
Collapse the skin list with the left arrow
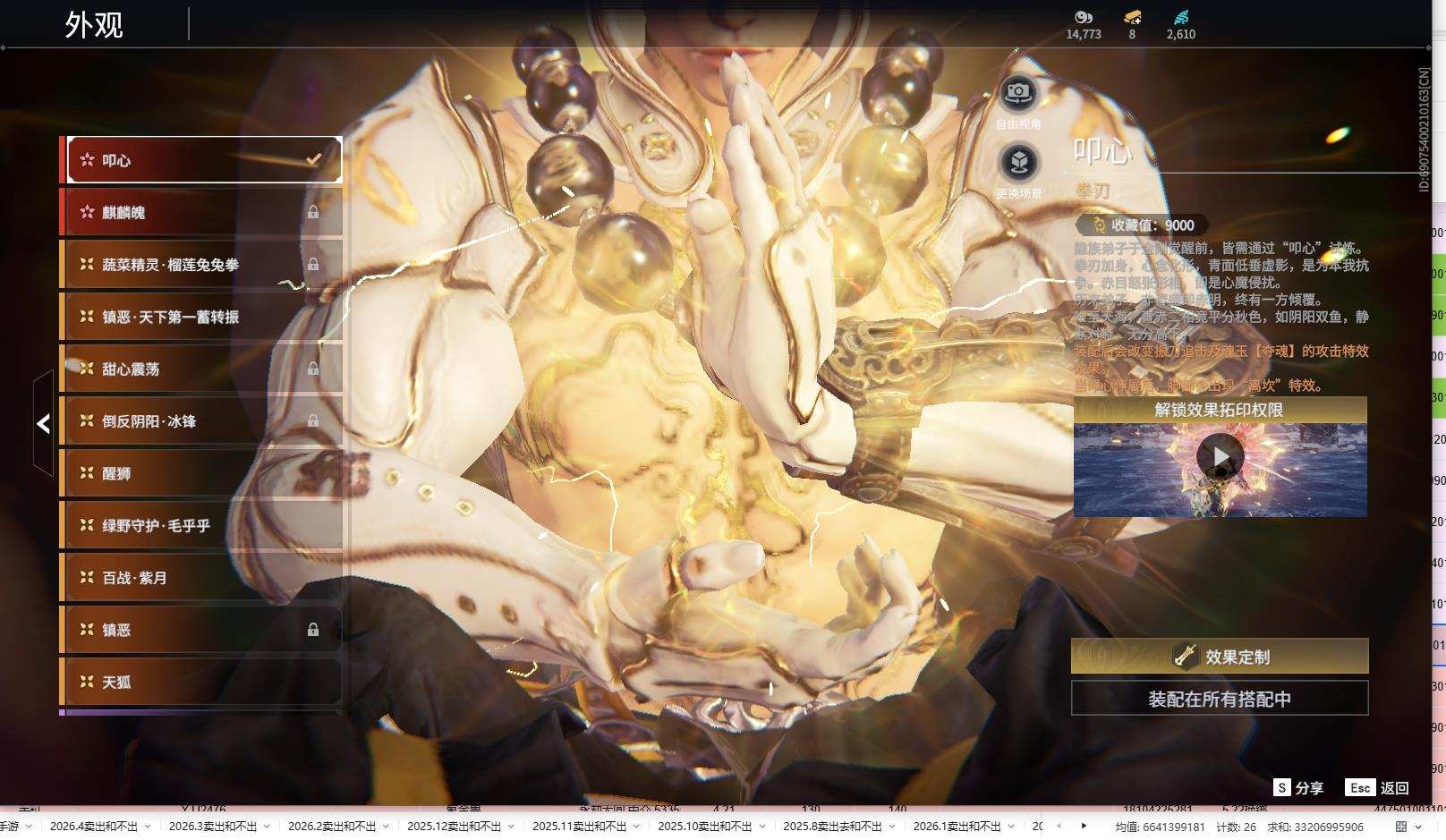[x=43, y=423]
